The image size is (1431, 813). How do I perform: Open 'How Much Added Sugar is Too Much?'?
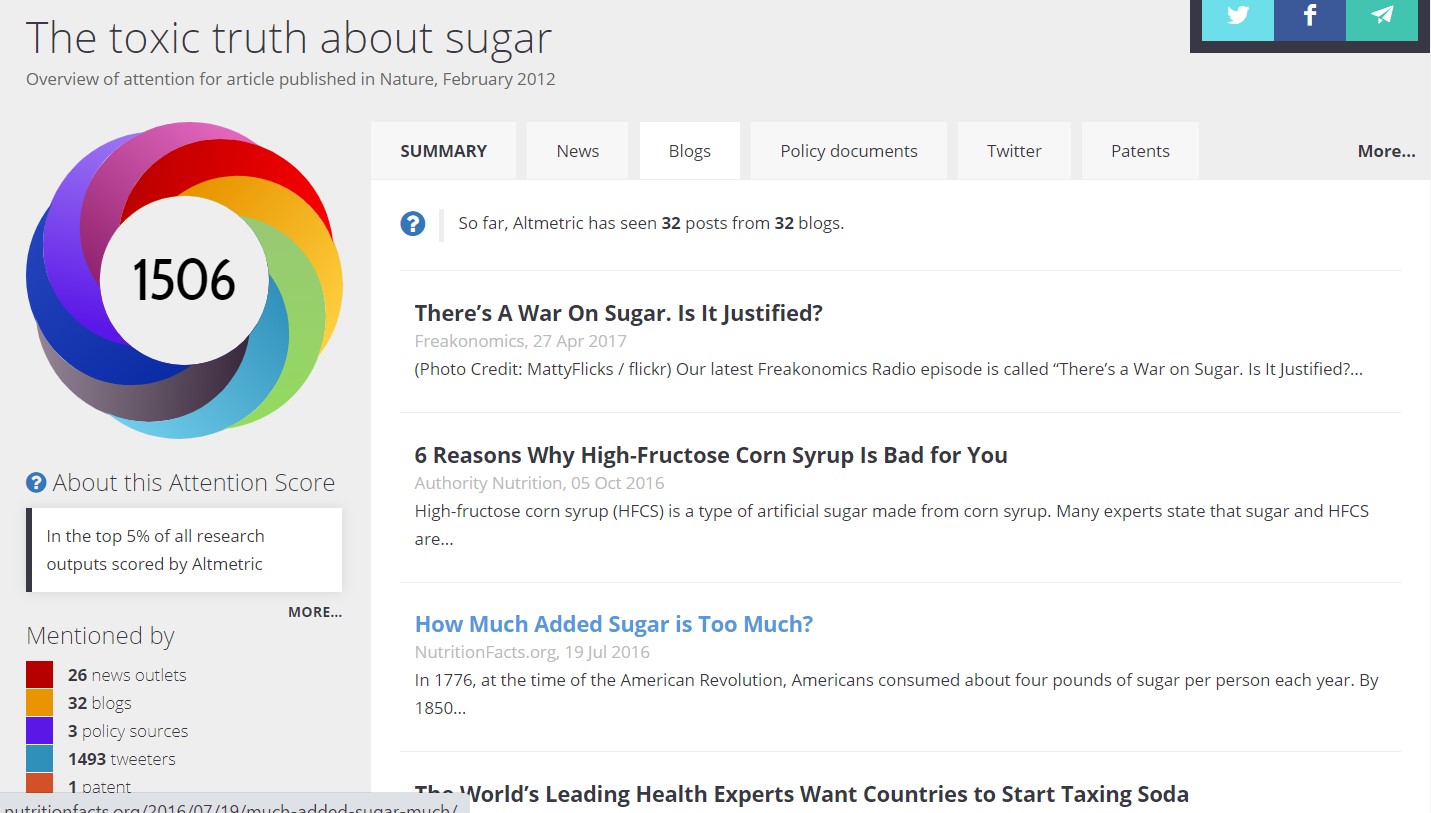tap(613, 624)
